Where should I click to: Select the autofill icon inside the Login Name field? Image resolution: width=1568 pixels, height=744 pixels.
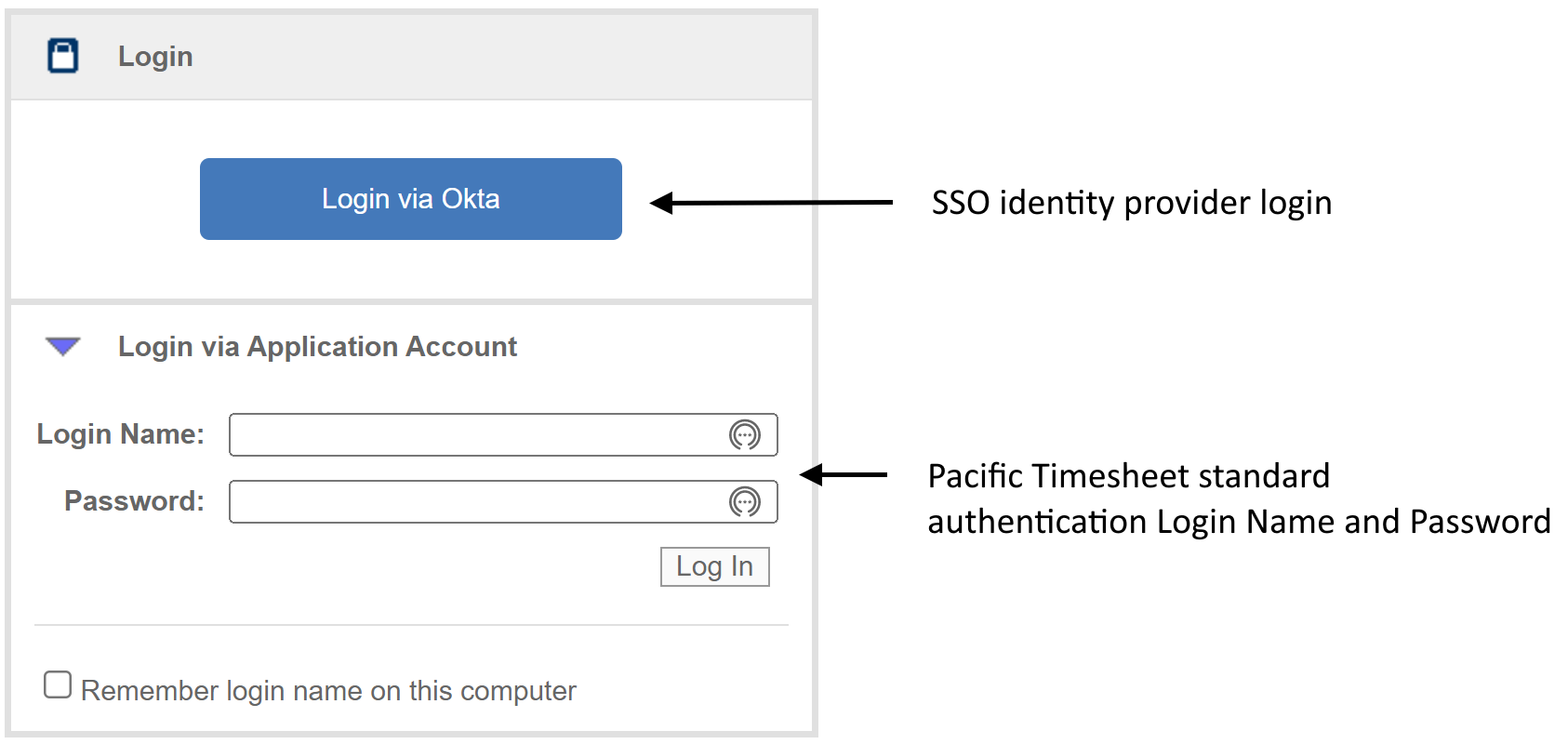(745, 434)
